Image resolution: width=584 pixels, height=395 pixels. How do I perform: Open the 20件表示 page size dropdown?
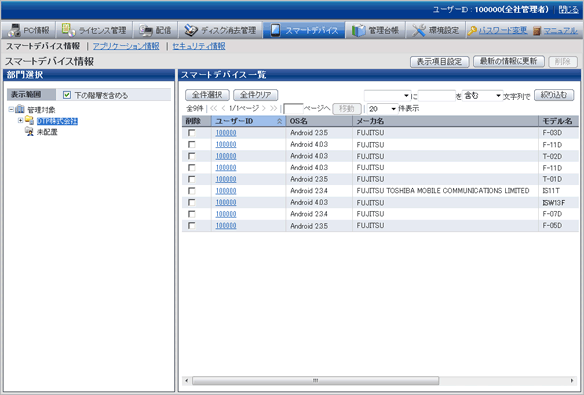(x=382, y=109)
